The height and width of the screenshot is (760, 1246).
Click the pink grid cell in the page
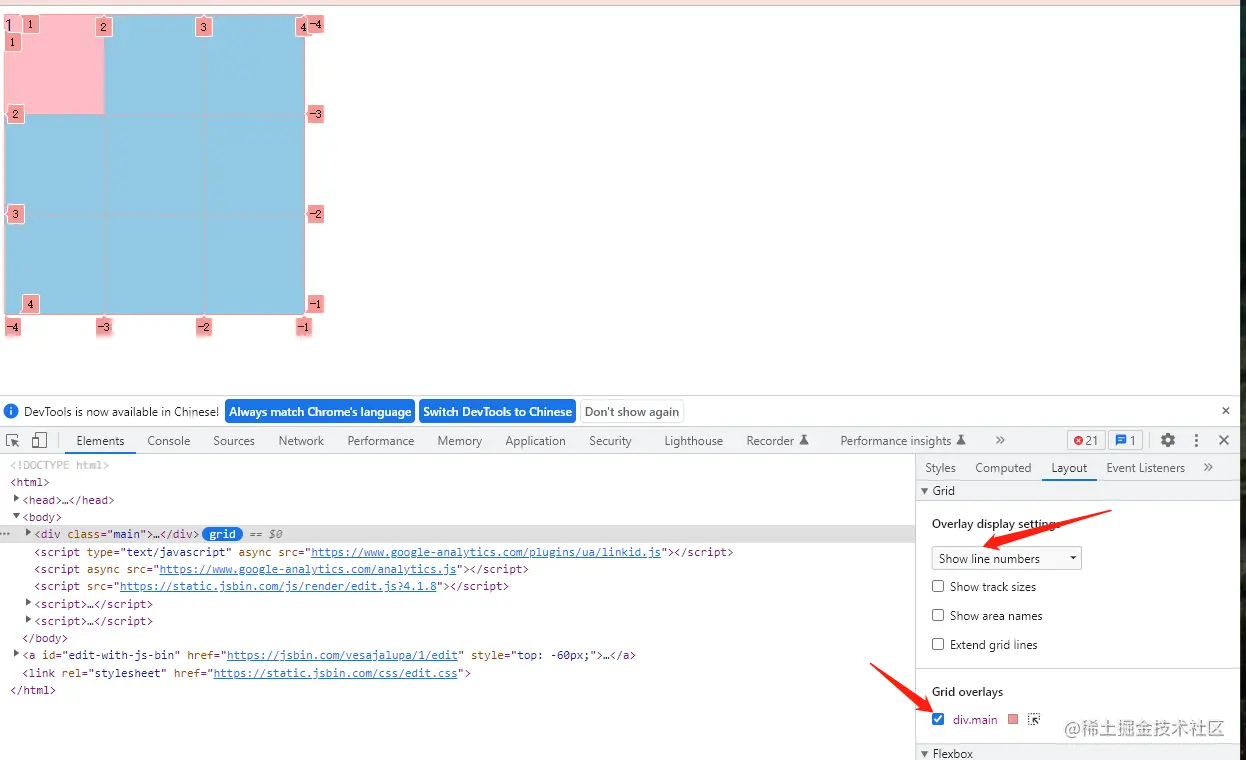pyautogui.click(x=55, y=65)
